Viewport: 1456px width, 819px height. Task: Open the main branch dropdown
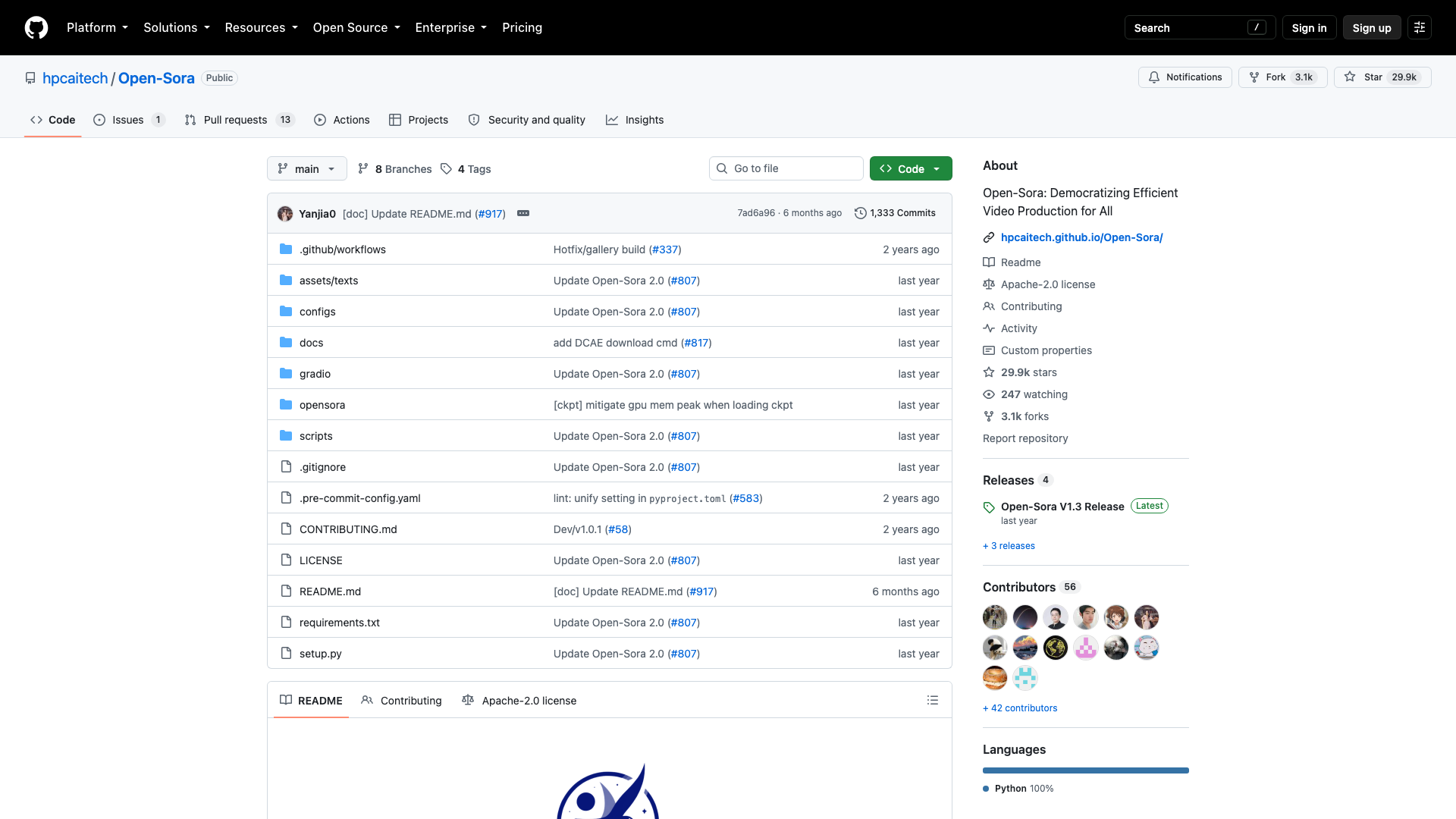click(307, 168)
